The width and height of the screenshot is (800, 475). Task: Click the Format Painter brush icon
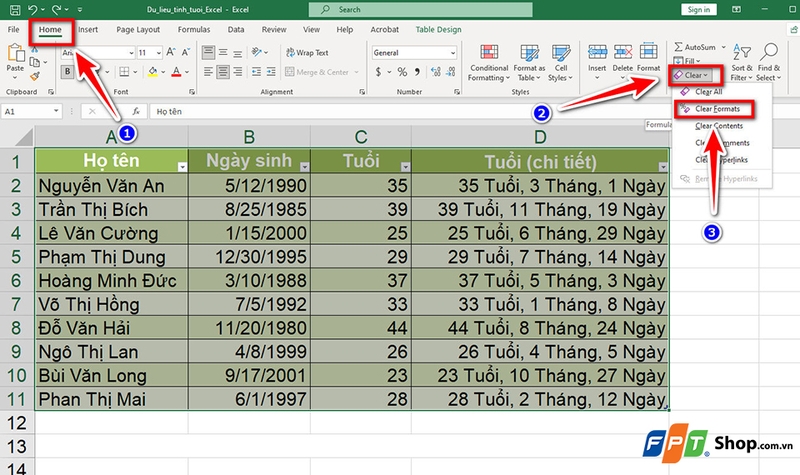pos(35,77)
